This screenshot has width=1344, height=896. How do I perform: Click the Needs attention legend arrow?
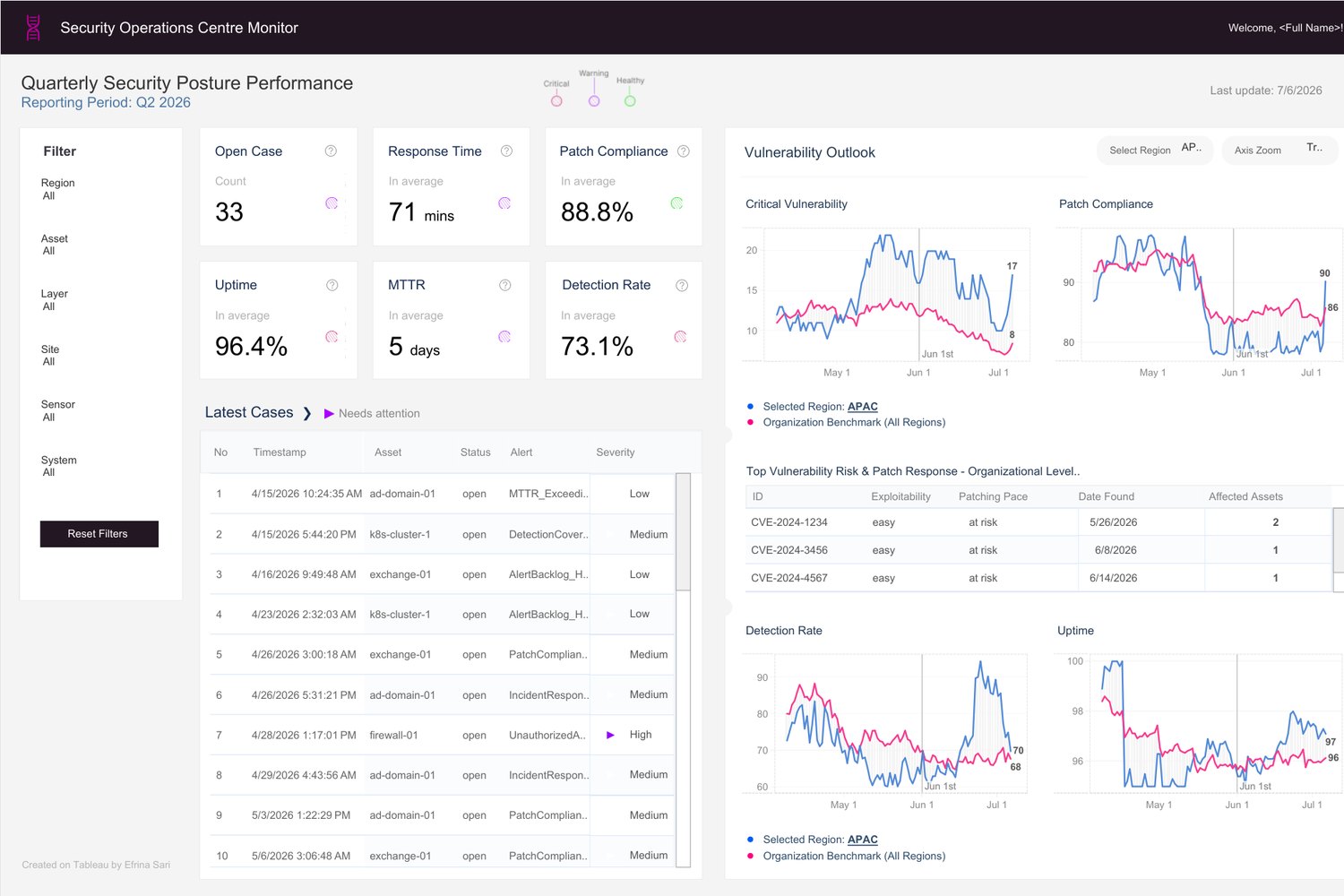click(x=329, y=413)
